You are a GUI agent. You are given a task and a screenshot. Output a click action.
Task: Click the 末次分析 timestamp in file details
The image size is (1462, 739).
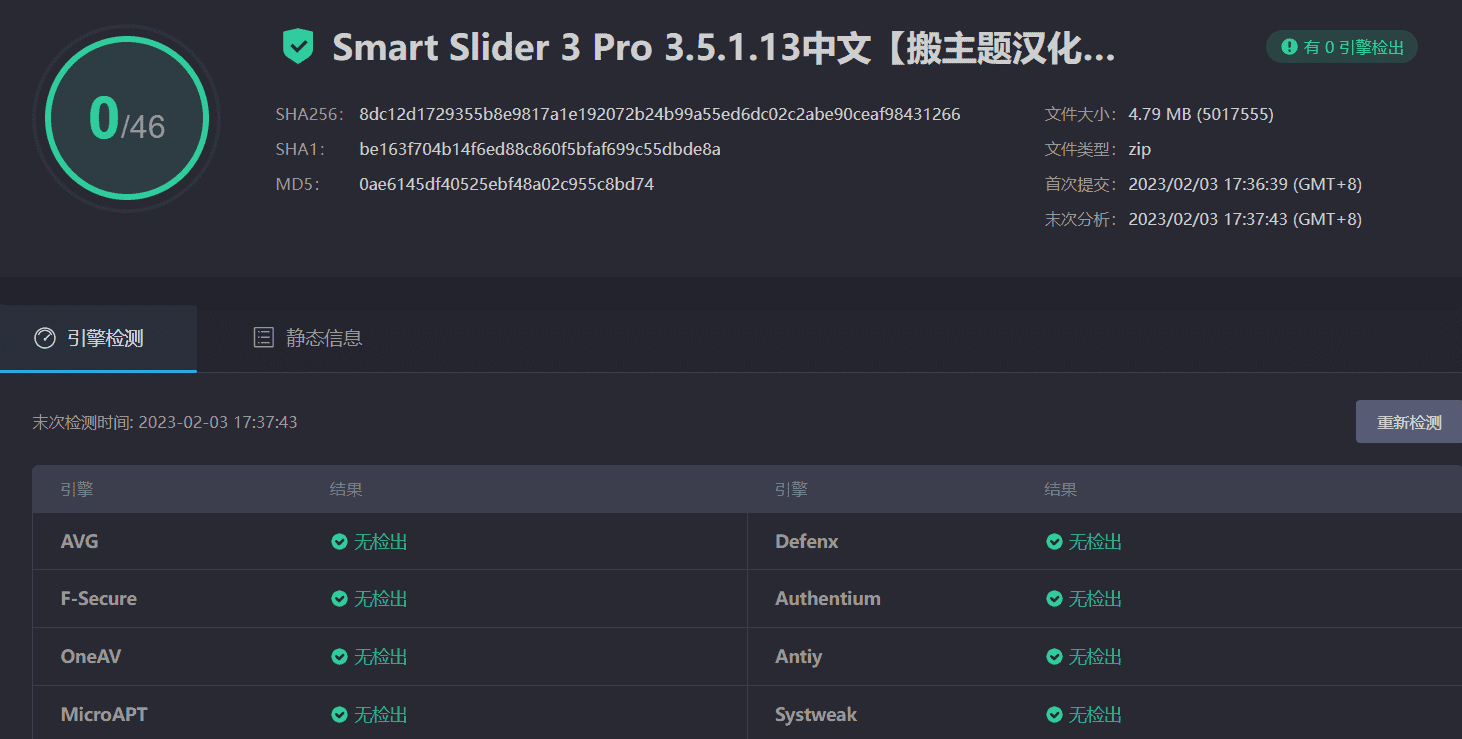[x=1245, y=220]
